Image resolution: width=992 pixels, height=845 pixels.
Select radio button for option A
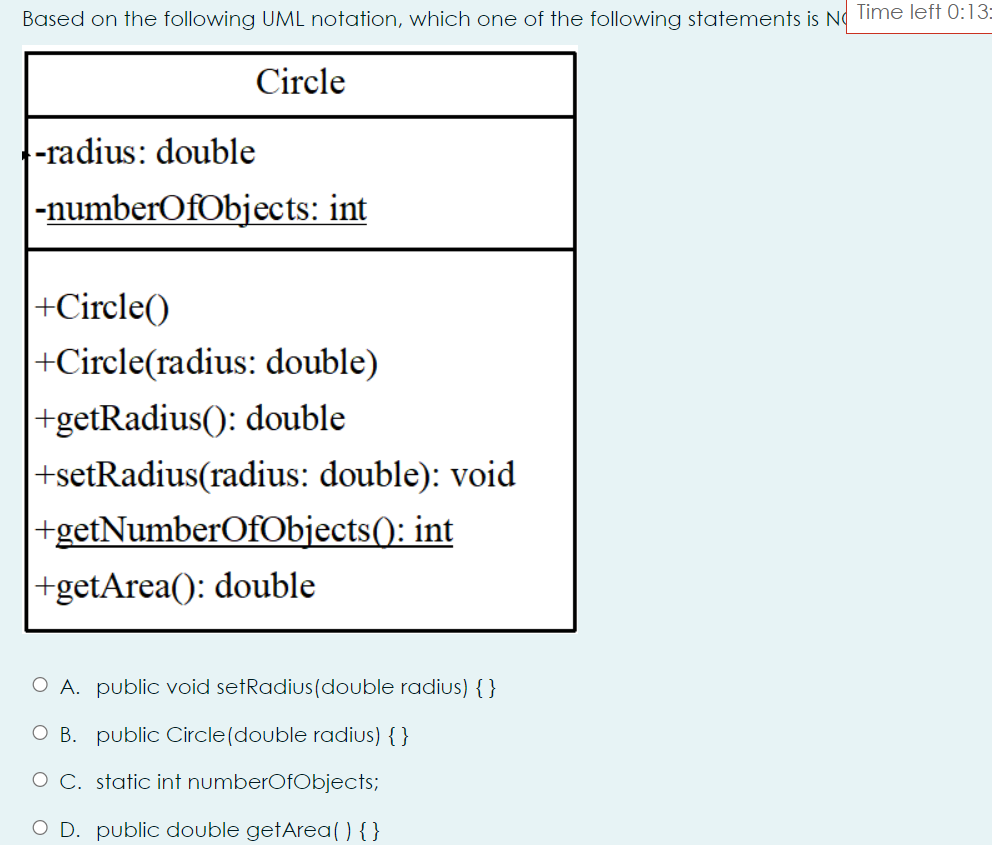[40, 684]
